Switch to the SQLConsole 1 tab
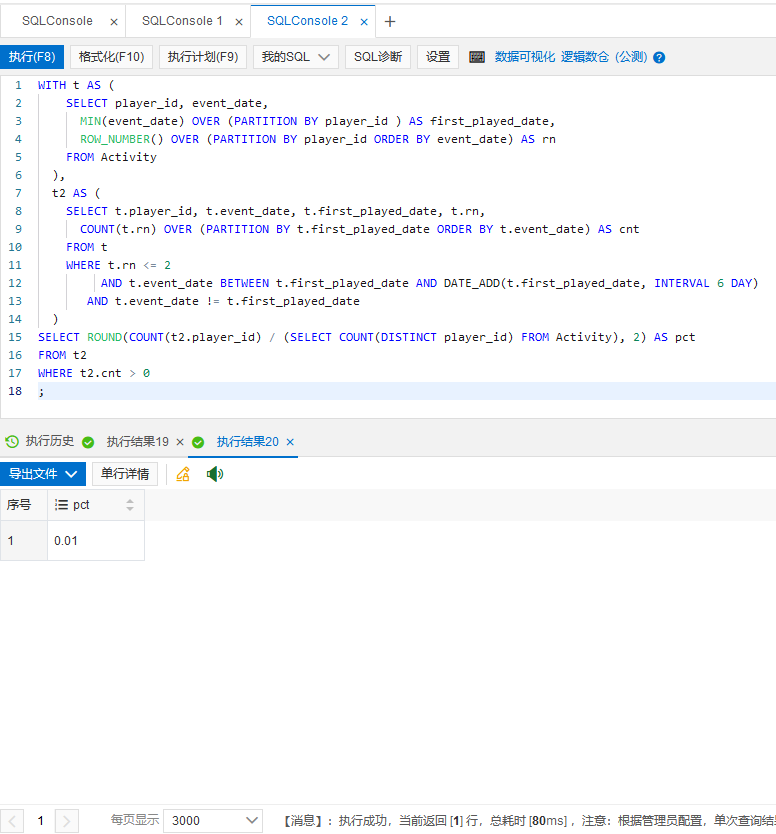This screenshot has width=776, height=834. coord(182,21)
